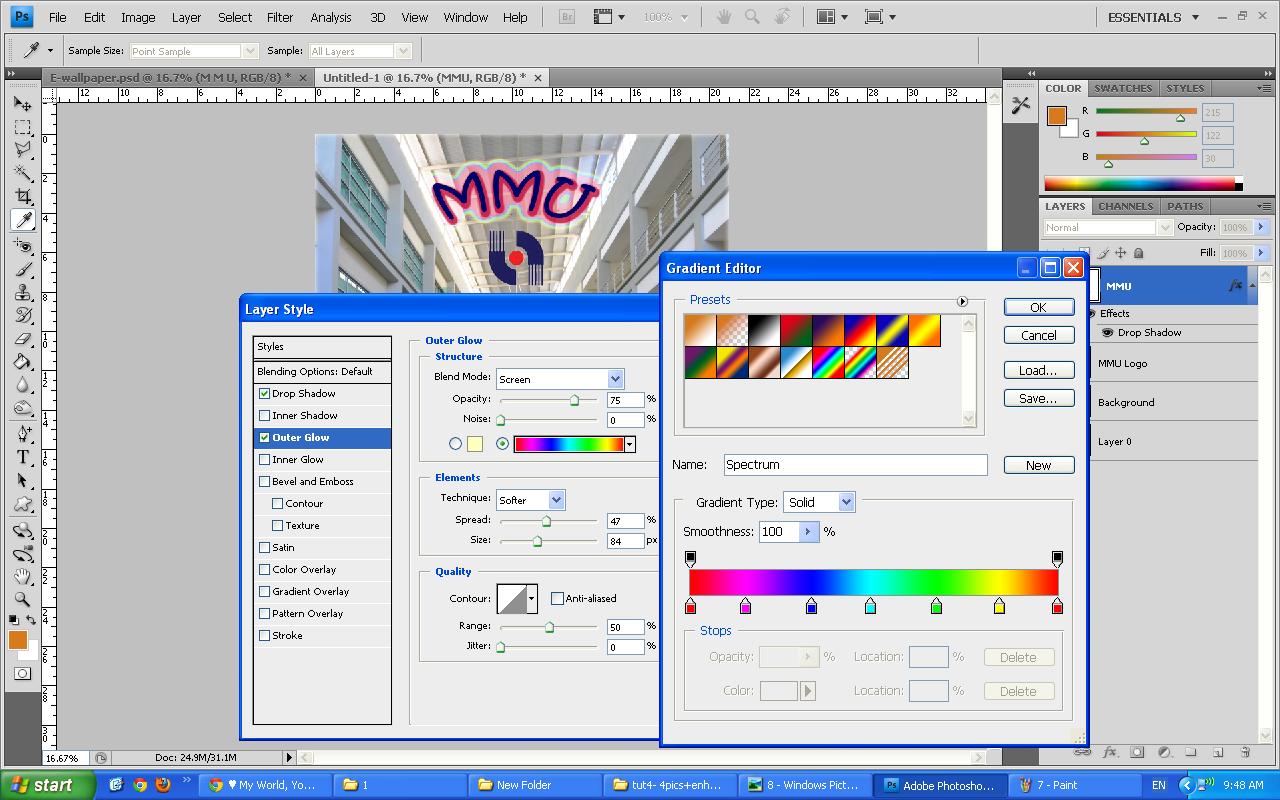Enable Anti-aliased in the Quality section
The width and height of the screenshot is (1280, 800).
(558, 598)
